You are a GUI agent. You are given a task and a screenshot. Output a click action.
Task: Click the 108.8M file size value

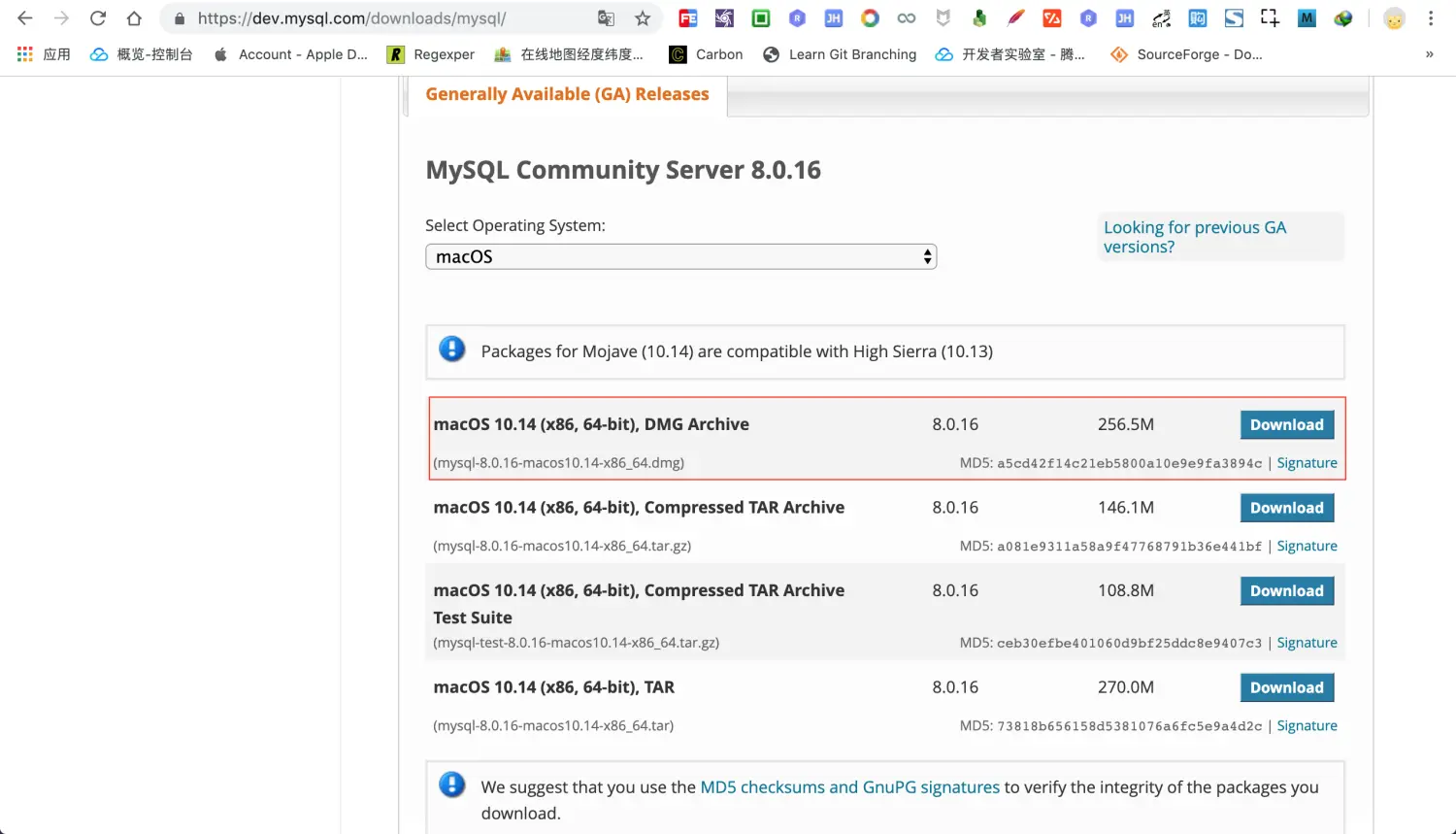coord(1126,590)
